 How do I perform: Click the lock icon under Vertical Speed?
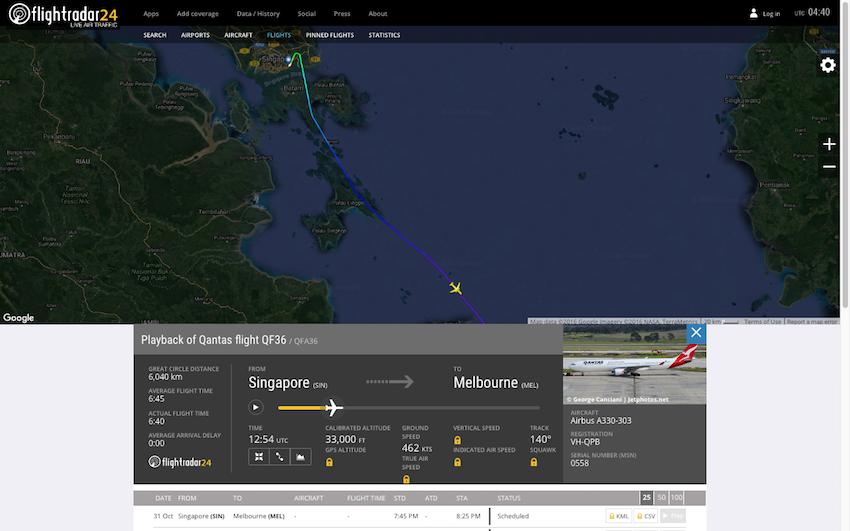tap(458, 440)
